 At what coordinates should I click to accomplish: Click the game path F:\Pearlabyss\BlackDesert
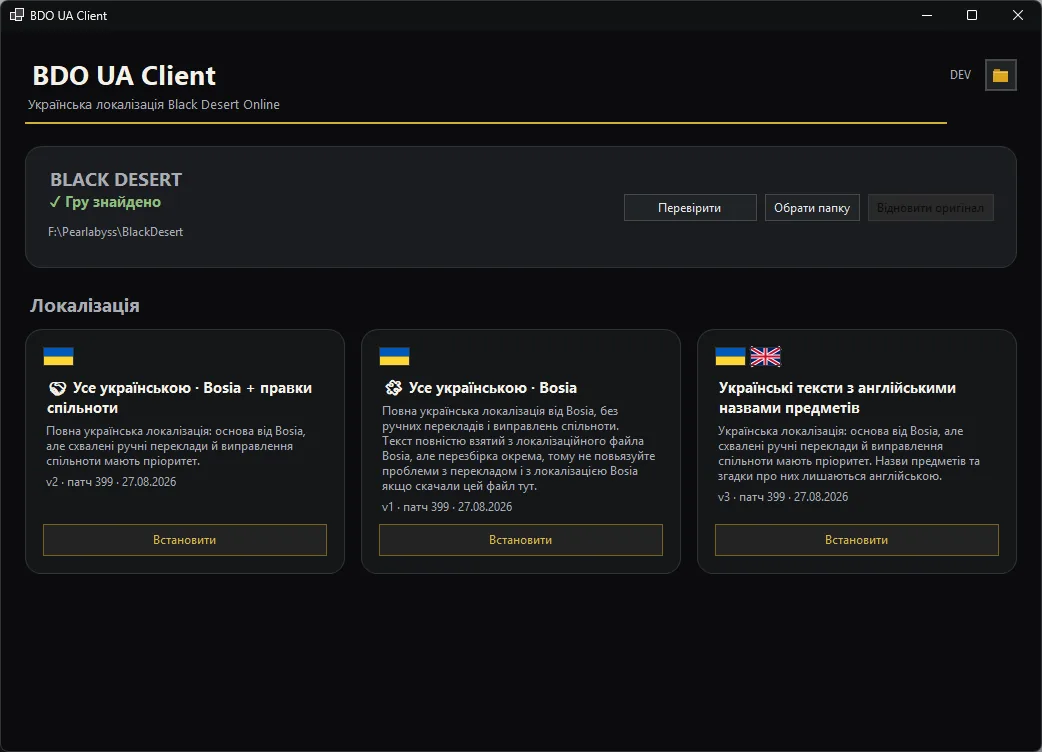pos(116,232)
